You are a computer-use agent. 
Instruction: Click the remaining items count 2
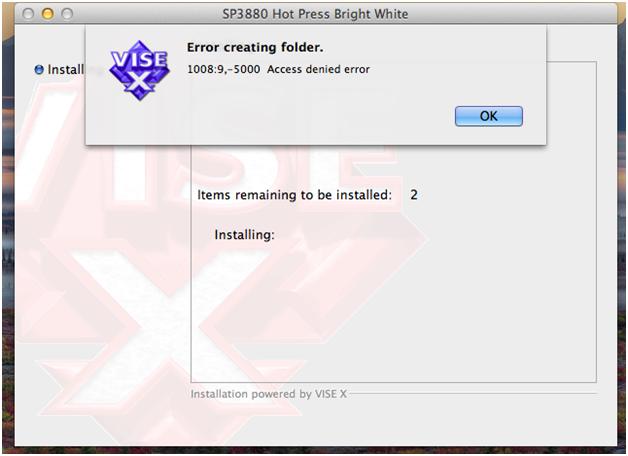414,195
